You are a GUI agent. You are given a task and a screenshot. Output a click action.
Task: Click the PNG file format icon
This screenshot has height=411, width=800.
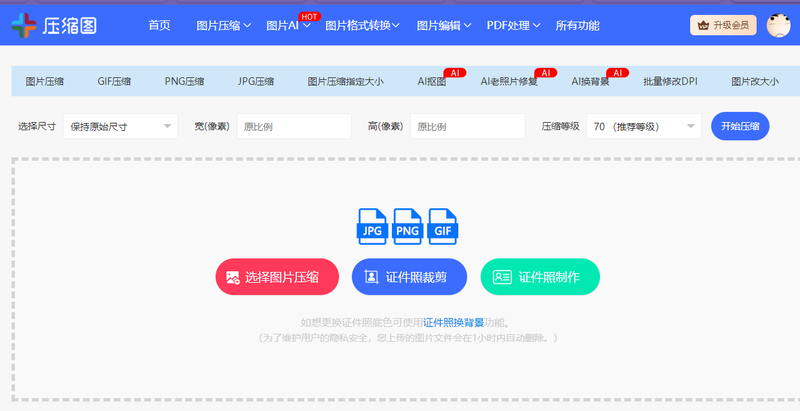pyautogui.click(x=407, y=227)
